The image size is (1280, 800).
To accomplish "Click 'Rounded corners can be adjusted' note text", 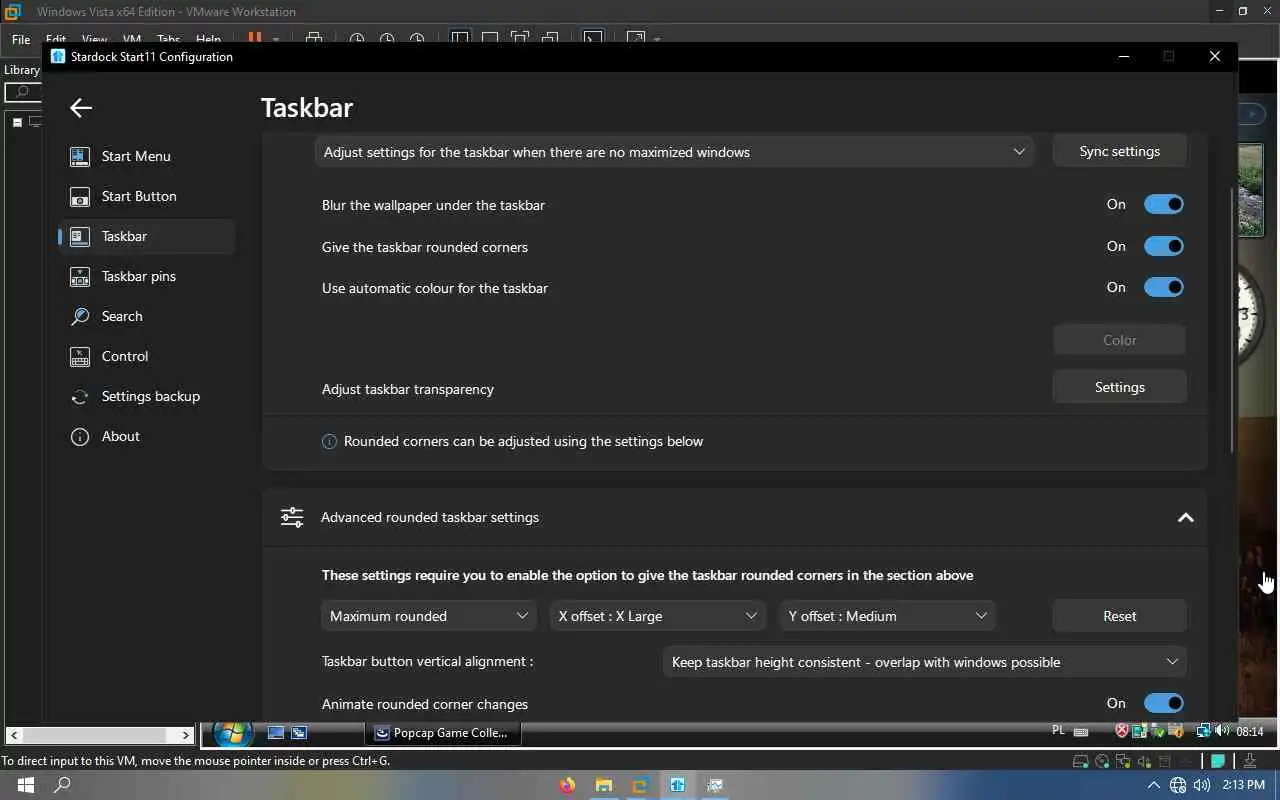I will tap(523, 441).
